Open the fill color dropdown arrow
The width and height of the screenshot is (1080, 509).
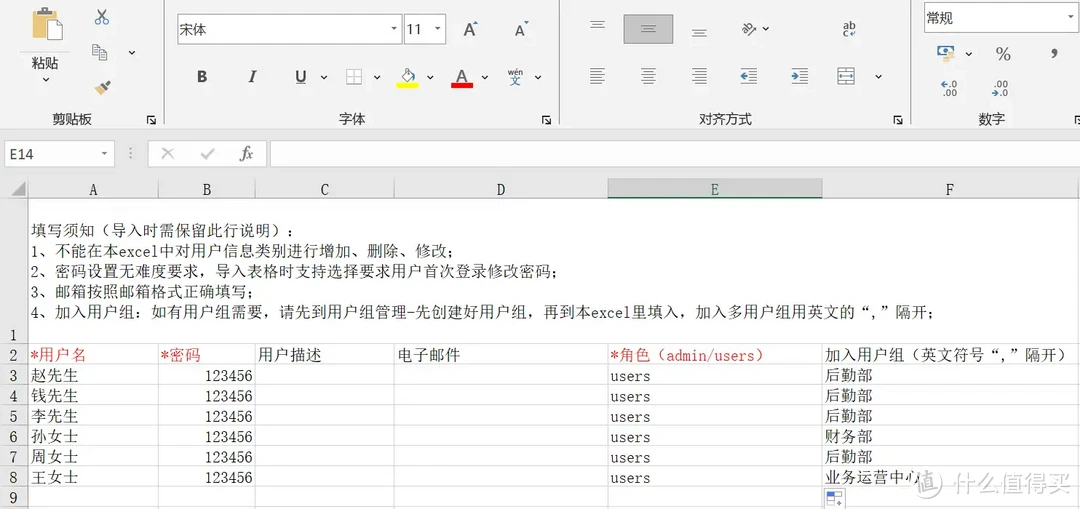(430, 77)
